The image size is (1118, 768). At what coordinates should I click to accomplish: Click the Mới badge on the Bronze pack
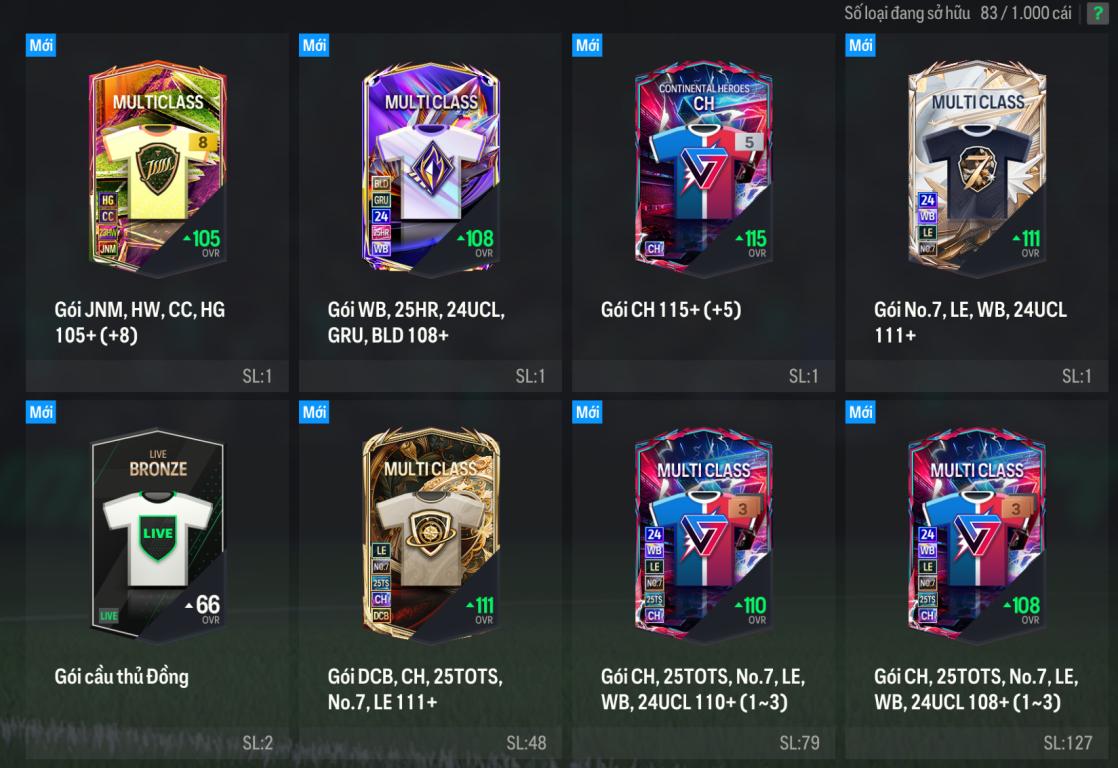point(41,411)
